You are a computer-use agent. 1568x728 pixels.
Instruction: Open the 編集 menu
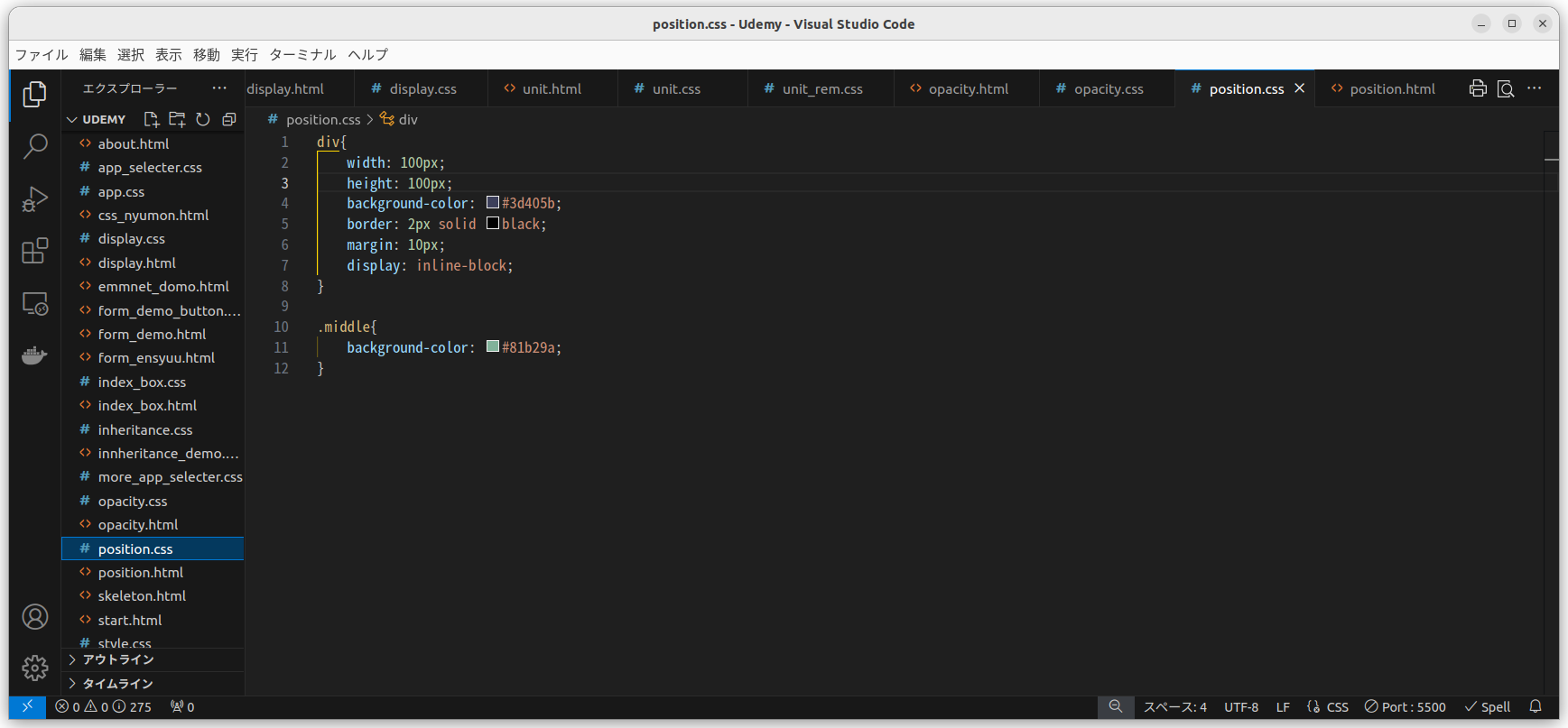click(93, 55)
